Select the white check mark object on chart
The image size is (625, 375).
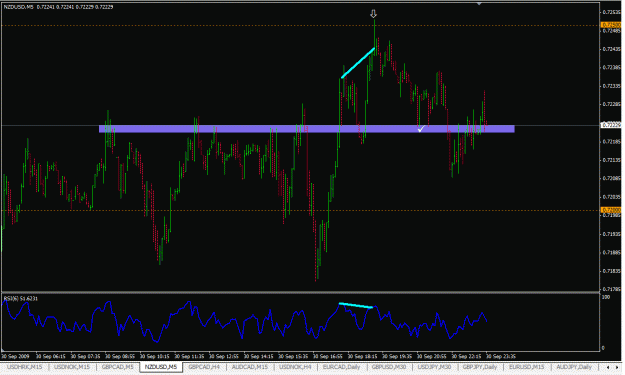421,129
